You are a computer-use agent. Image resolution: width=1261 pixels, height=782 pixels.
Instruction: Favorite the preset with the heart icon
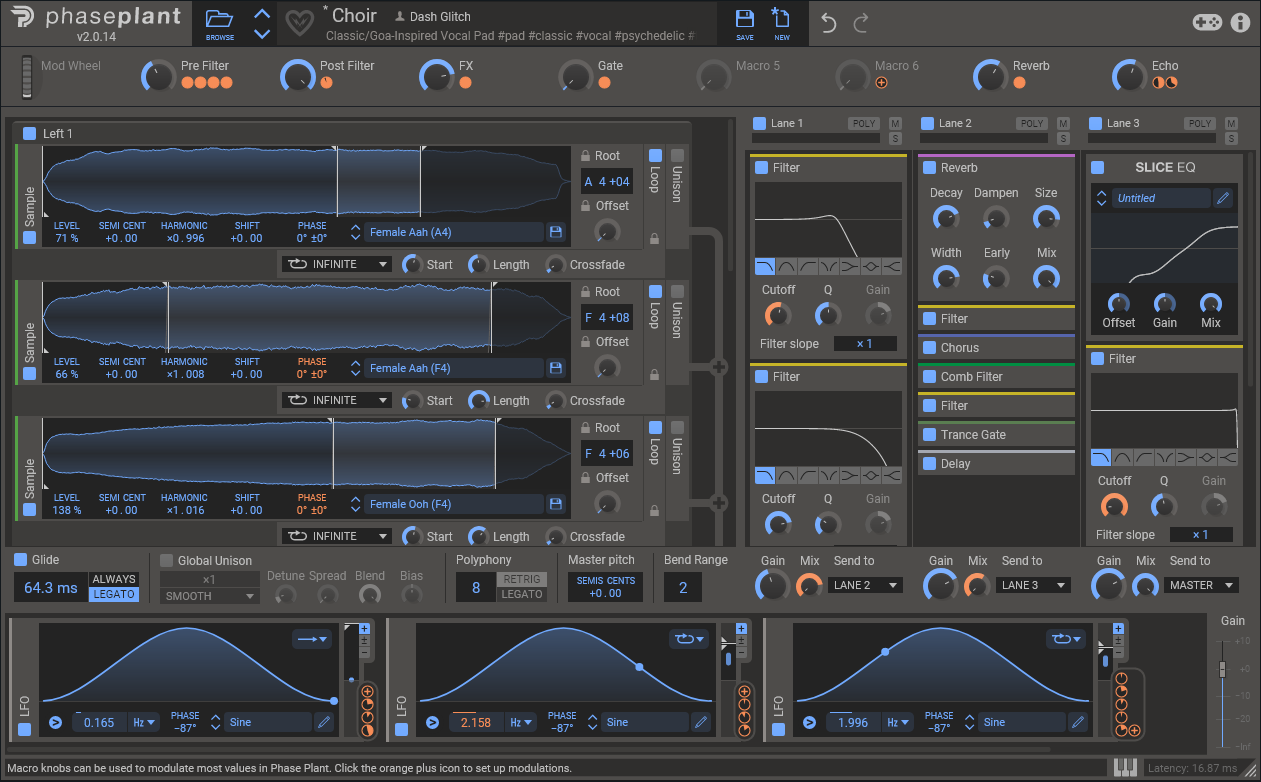point(299,22)
